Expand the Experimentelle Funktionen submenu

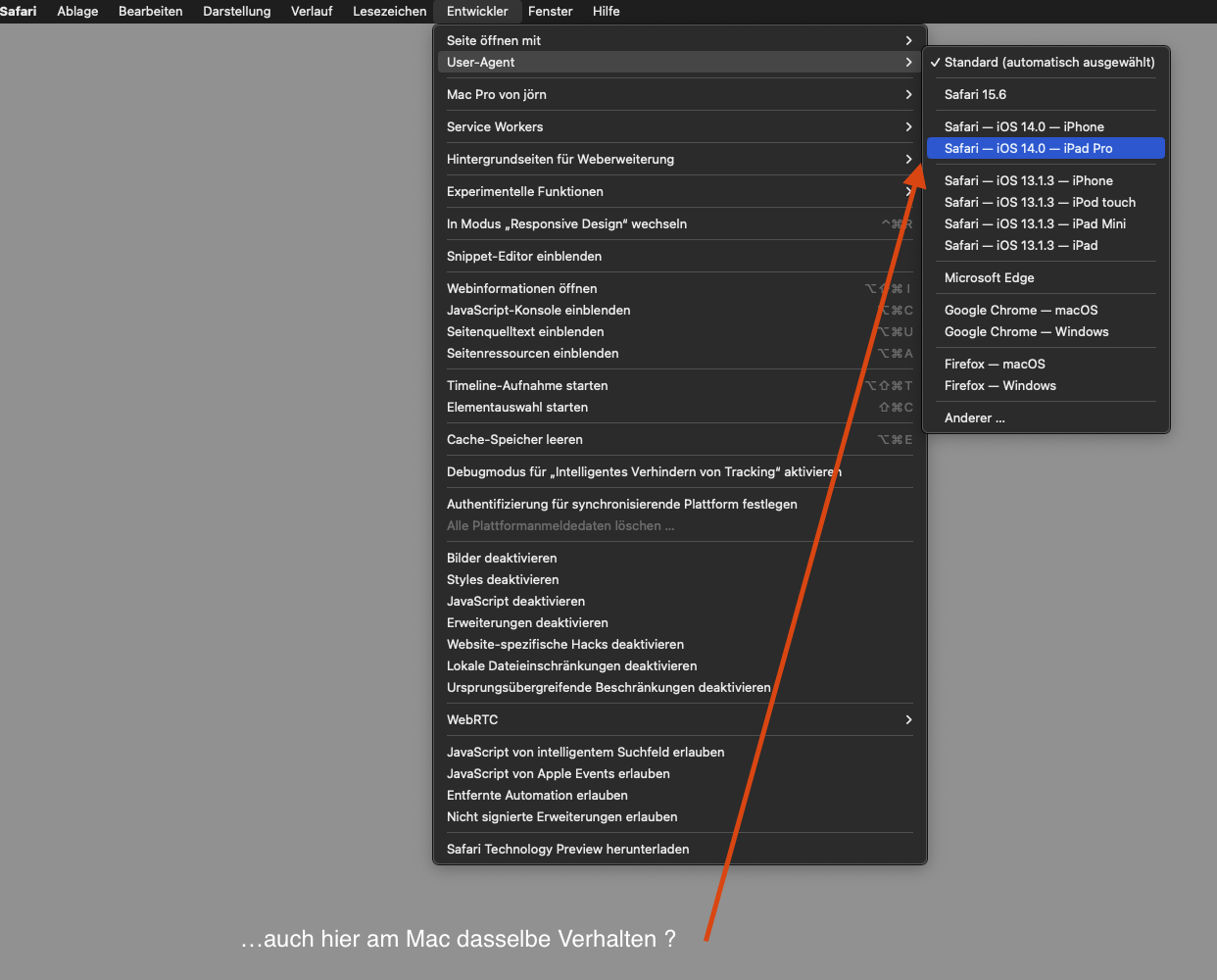[x=680, y=191]
